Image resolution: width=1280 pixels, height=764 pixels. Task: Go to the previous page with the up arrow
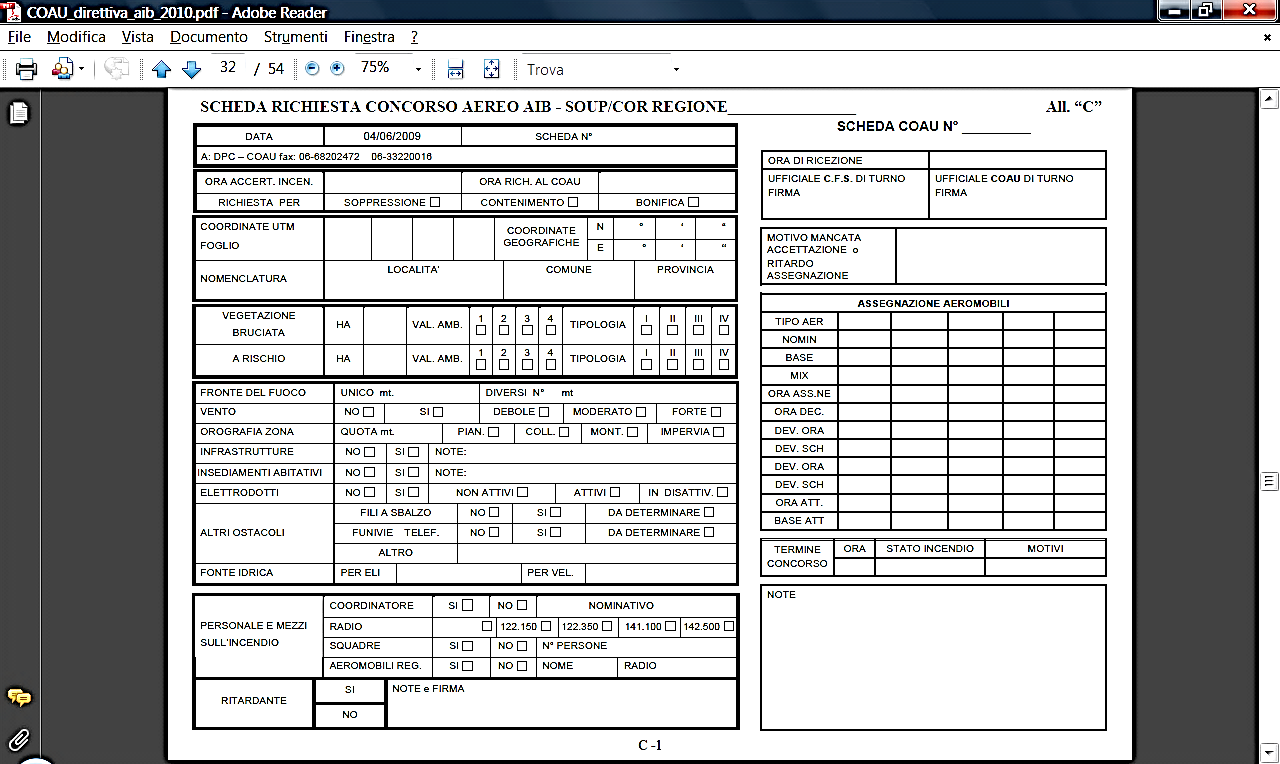(x=162, y=69)
